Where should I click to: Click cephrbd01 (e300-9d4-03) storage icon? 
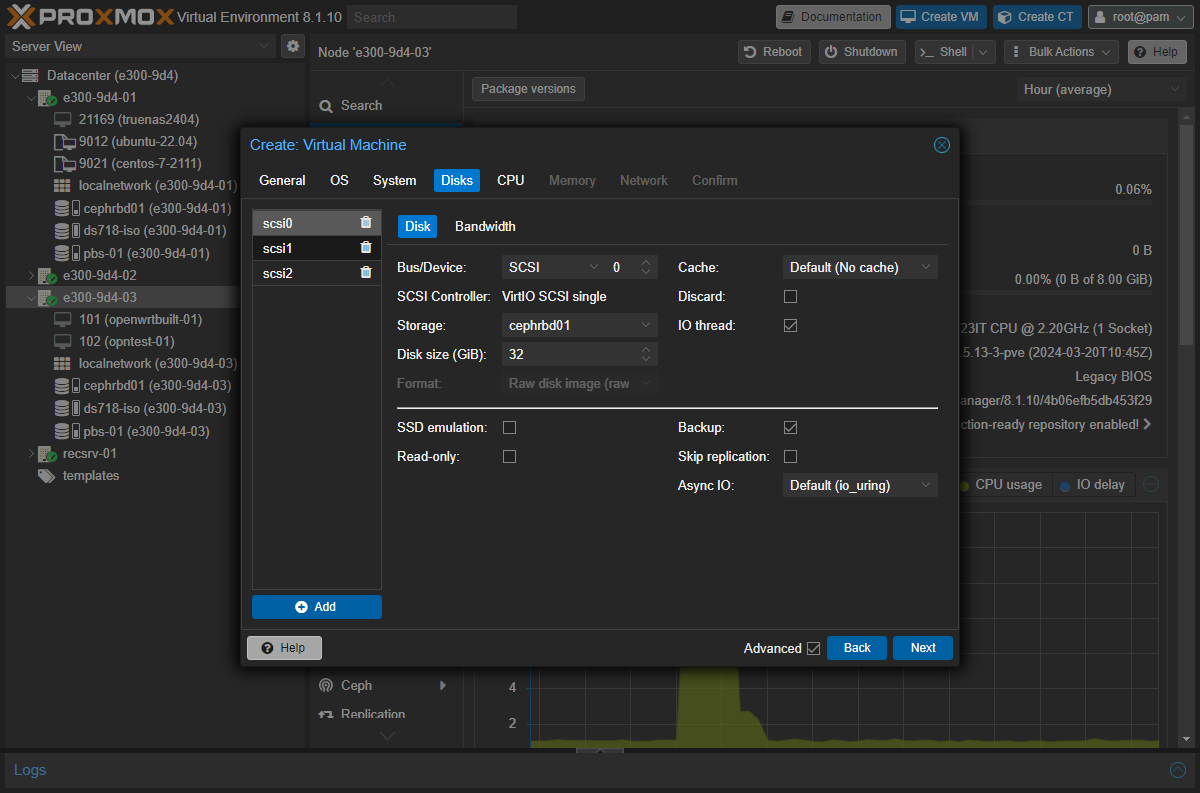[66, 386]
